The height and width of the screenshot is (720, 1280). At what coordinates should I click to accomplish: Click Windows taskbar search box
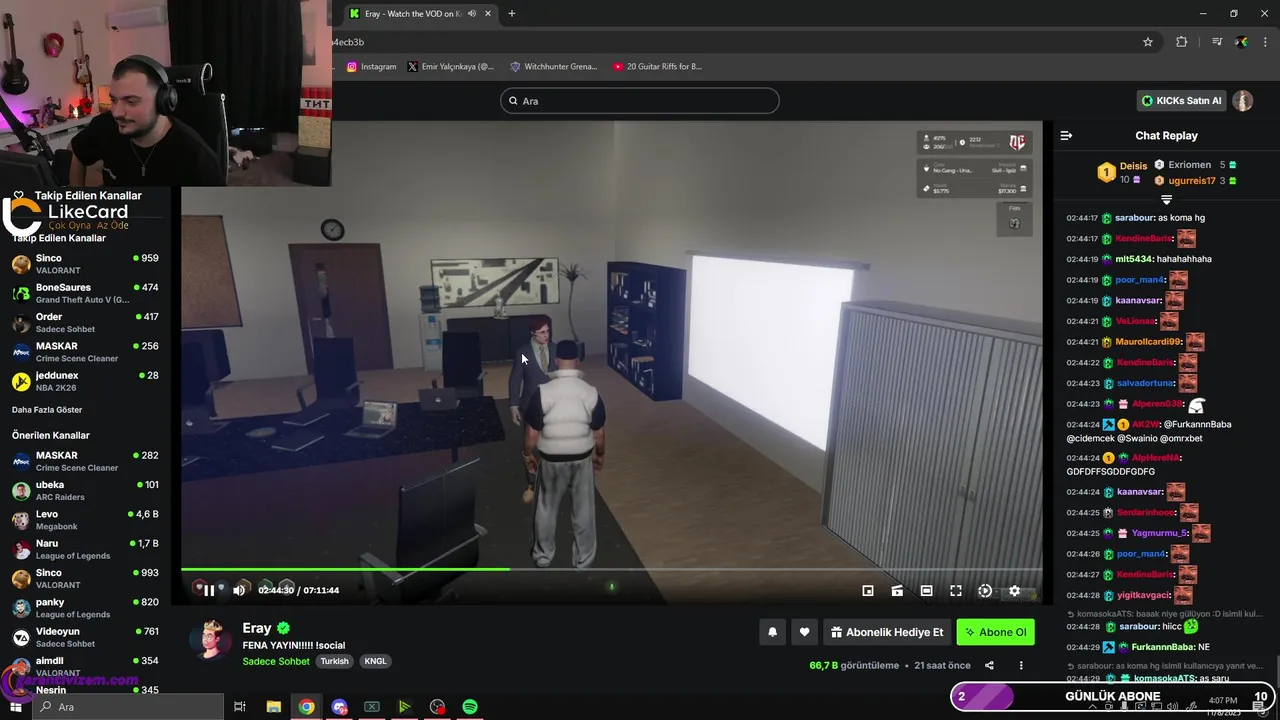(x=127, y=707)
